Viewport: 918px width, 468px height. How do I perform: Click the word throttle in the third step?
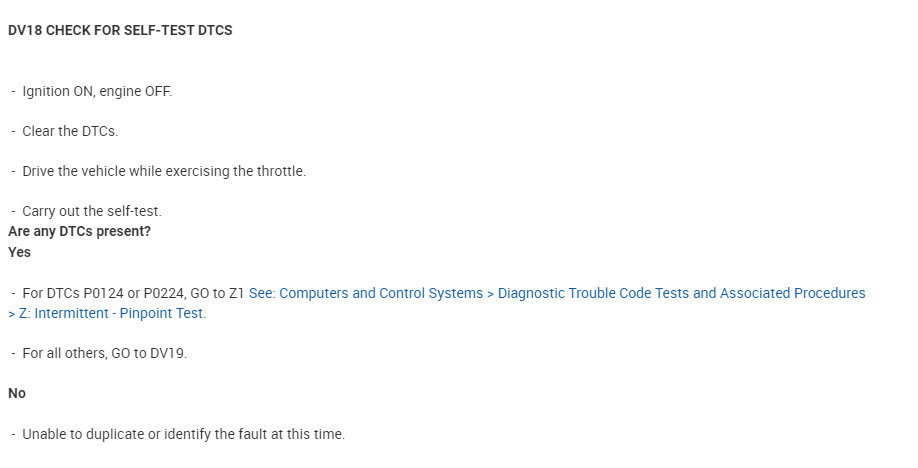click(280, 171)
